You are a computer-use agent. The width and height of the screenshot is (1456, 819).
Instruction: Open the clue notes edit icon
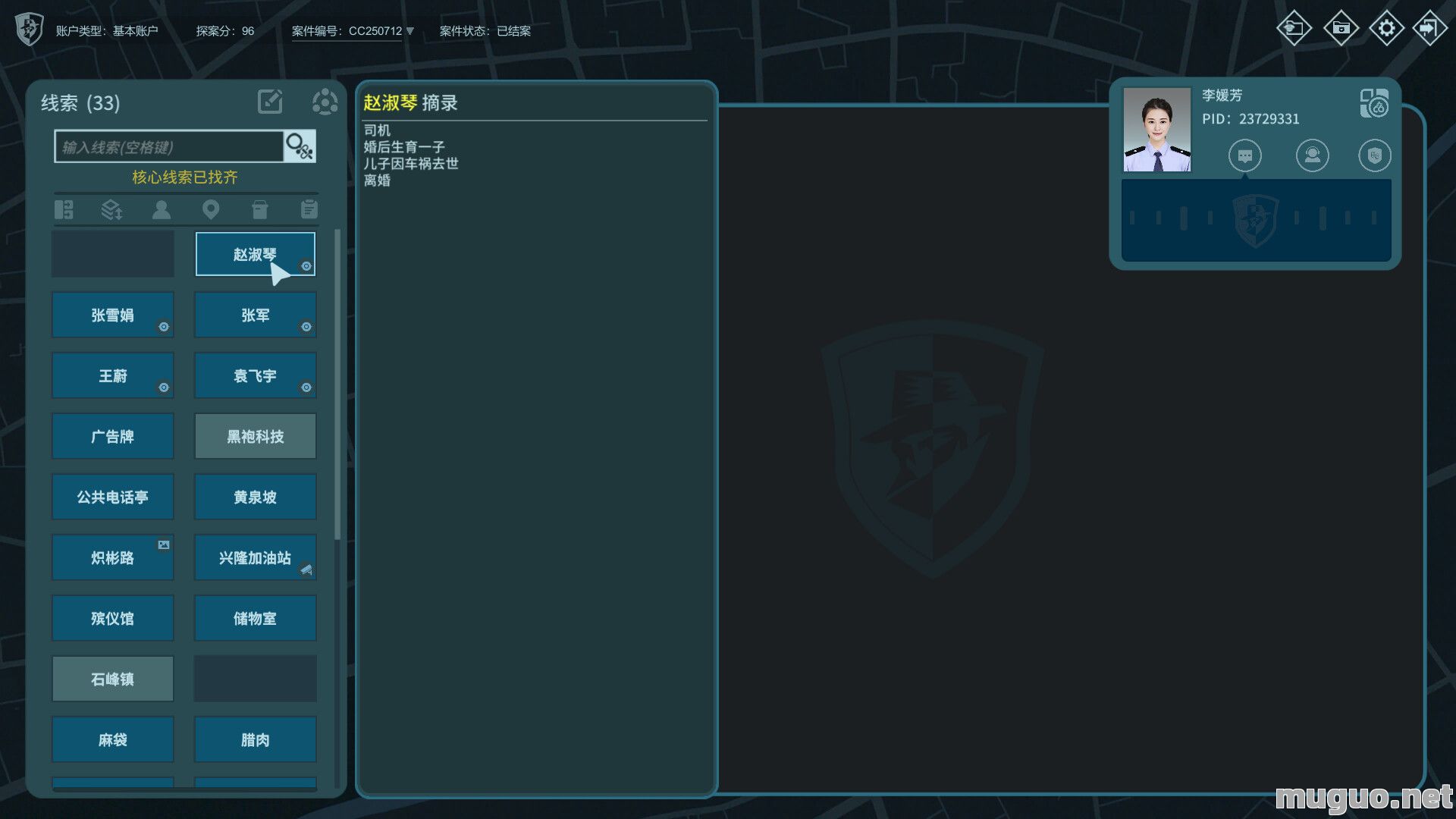tap(270, 102)
